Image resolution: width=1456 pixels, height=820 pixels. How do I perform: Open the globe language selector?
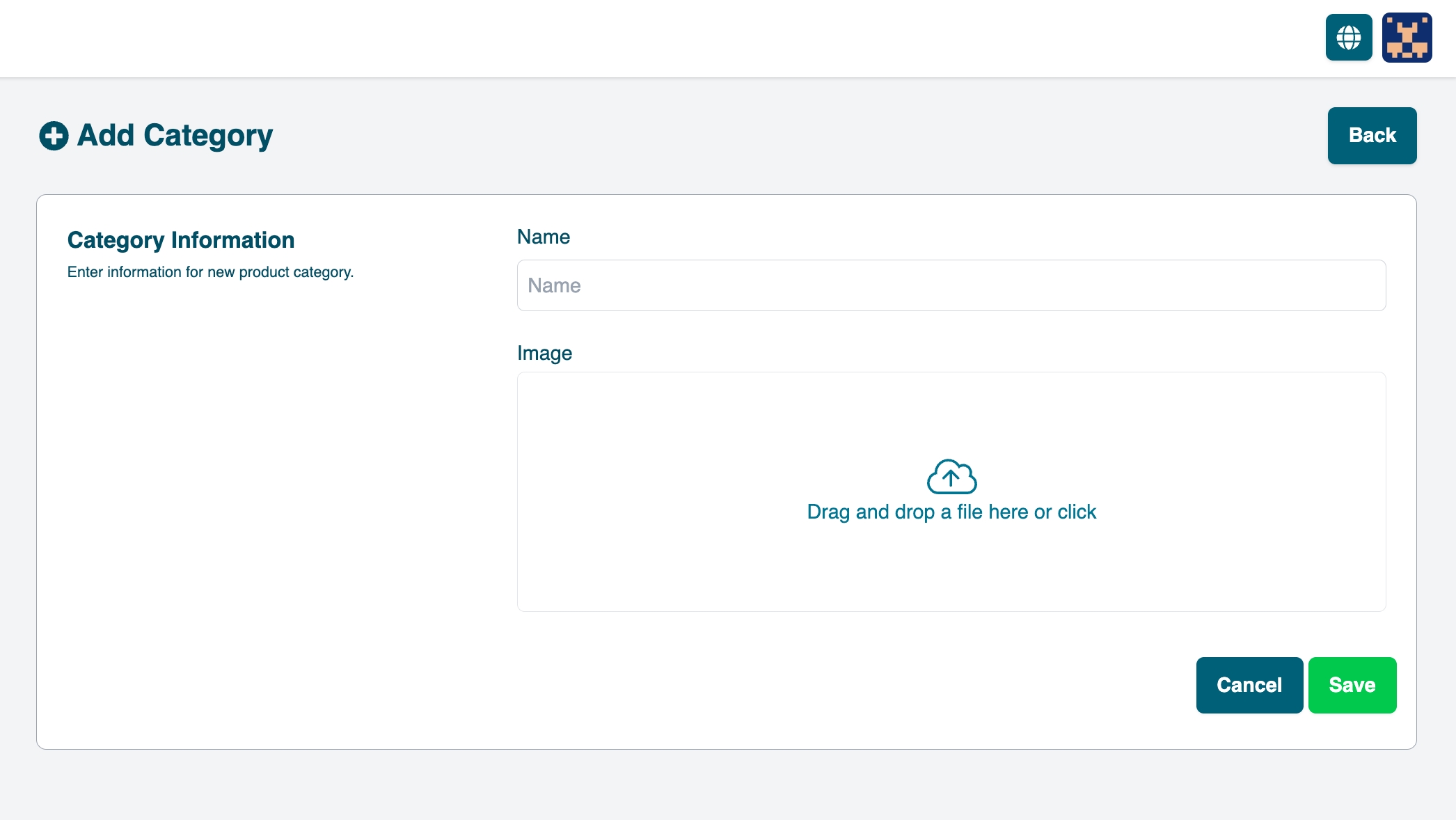1348,38
